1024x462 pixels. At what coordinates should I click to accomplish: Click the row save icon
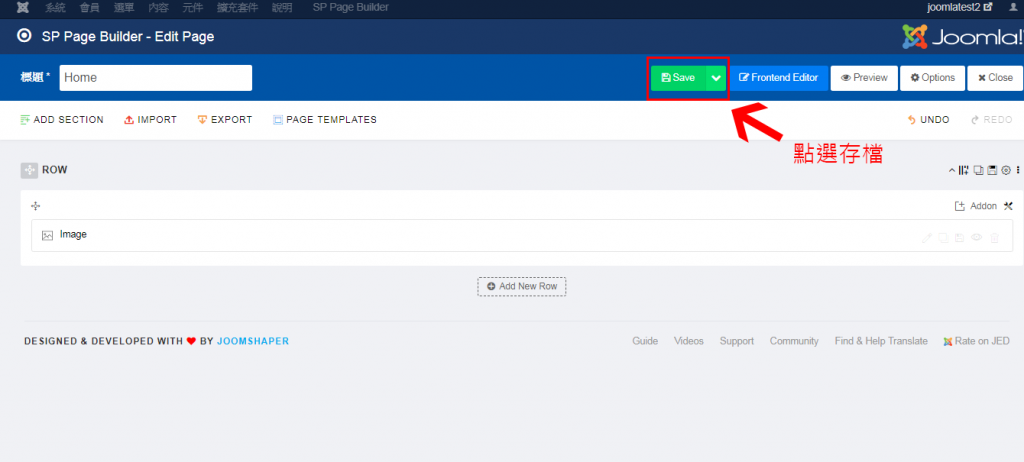click(x=992, y=170)
